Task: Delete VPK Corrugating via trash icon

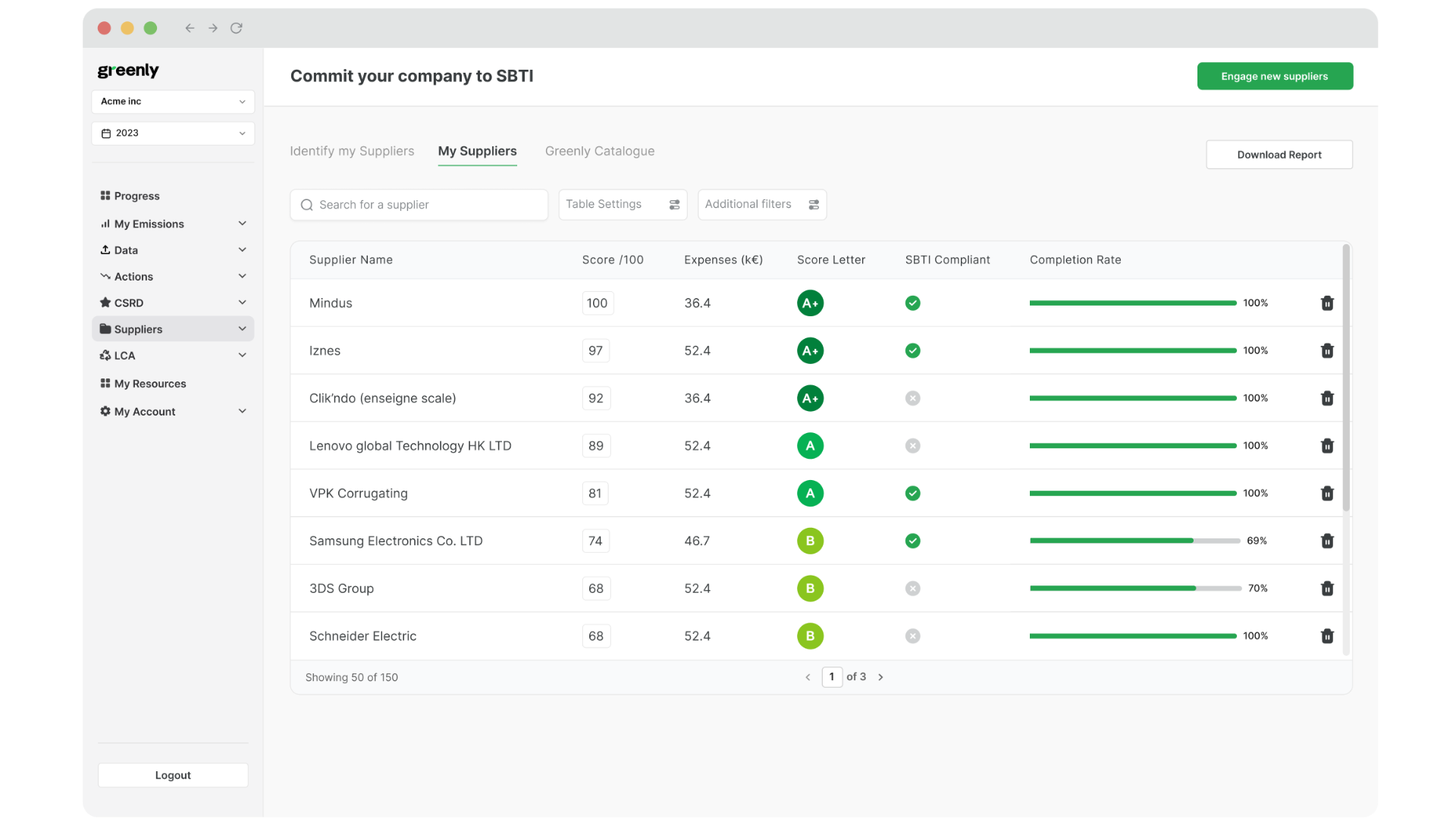Action: [1327, 494]
